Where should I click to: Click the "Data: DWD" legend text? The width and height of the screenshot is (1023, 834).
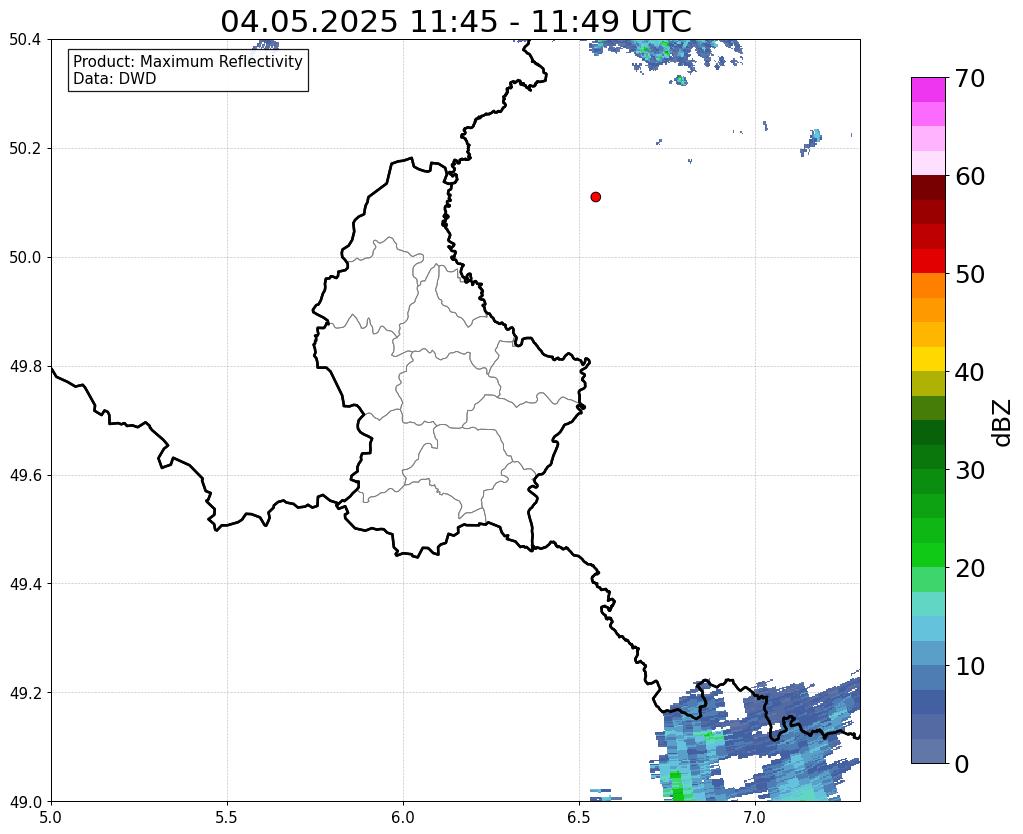coord(115,79)
